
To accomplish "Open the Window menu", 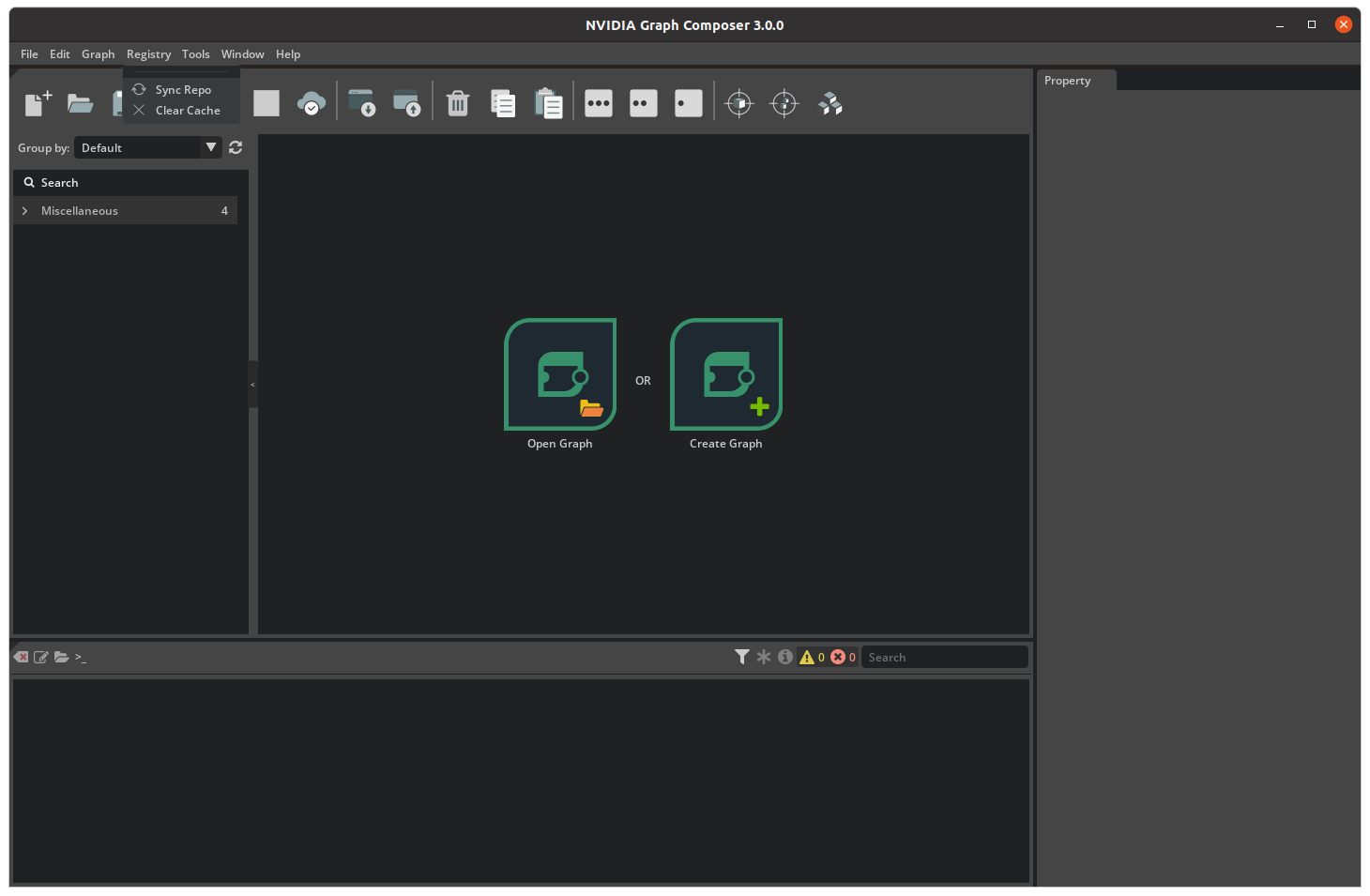I will [x=243, y=54].
